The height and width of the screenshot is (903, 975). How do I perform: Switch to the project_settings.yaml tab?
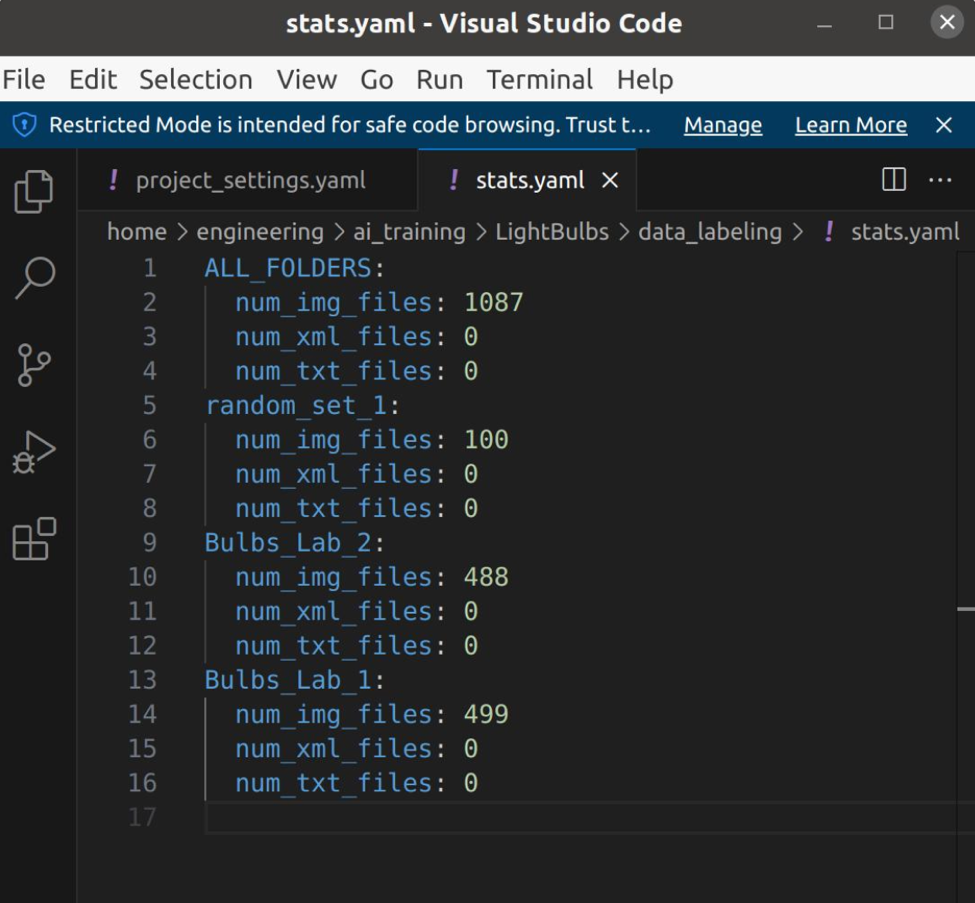click(250, 180)
